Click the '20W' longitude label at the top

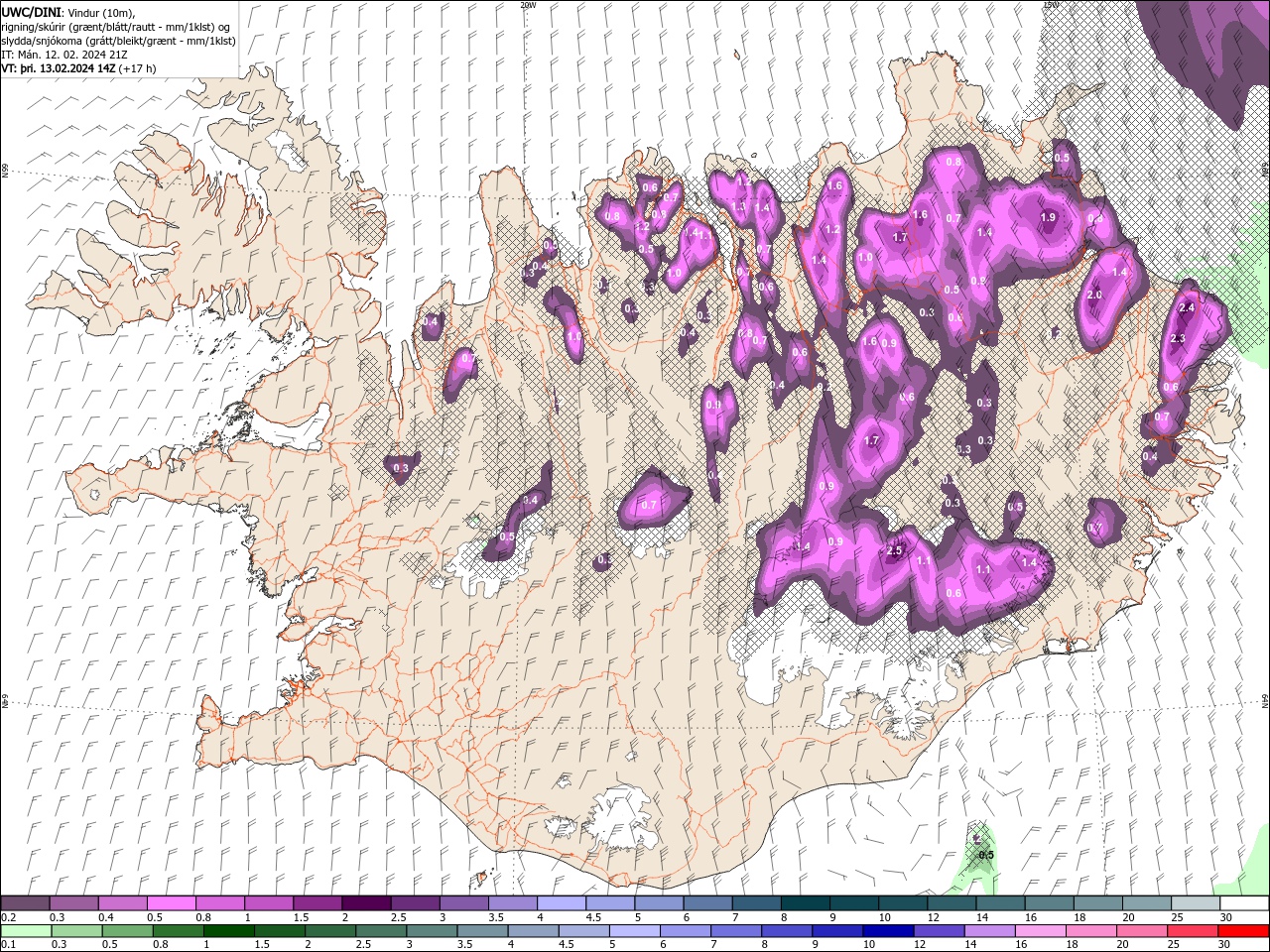[x=528, y=4]
